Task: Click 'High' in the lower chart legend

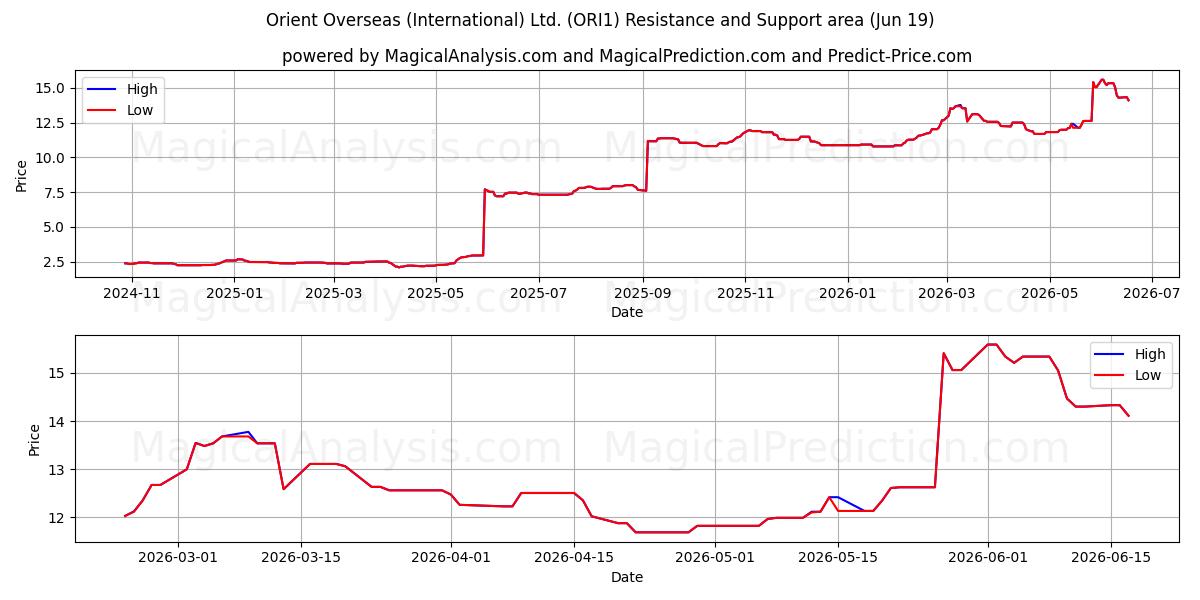Action: click(1150, 354)
